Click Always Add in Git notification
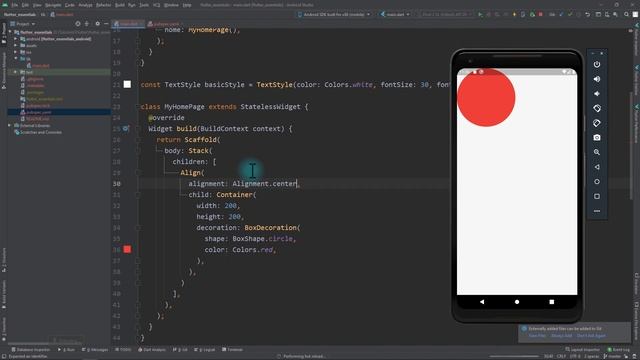This screenshot has height=360, width=640. click(561, 336)
